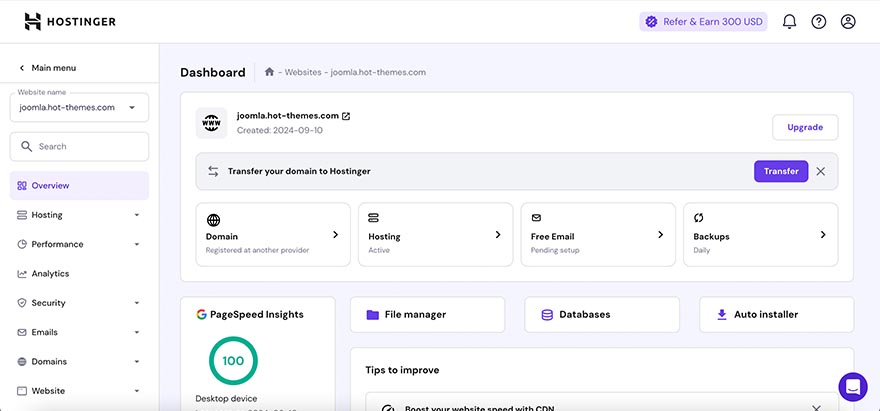Open joomla.hot-themes.com external link icon
This screenshot has width=880, height=411.
(346, 116)
